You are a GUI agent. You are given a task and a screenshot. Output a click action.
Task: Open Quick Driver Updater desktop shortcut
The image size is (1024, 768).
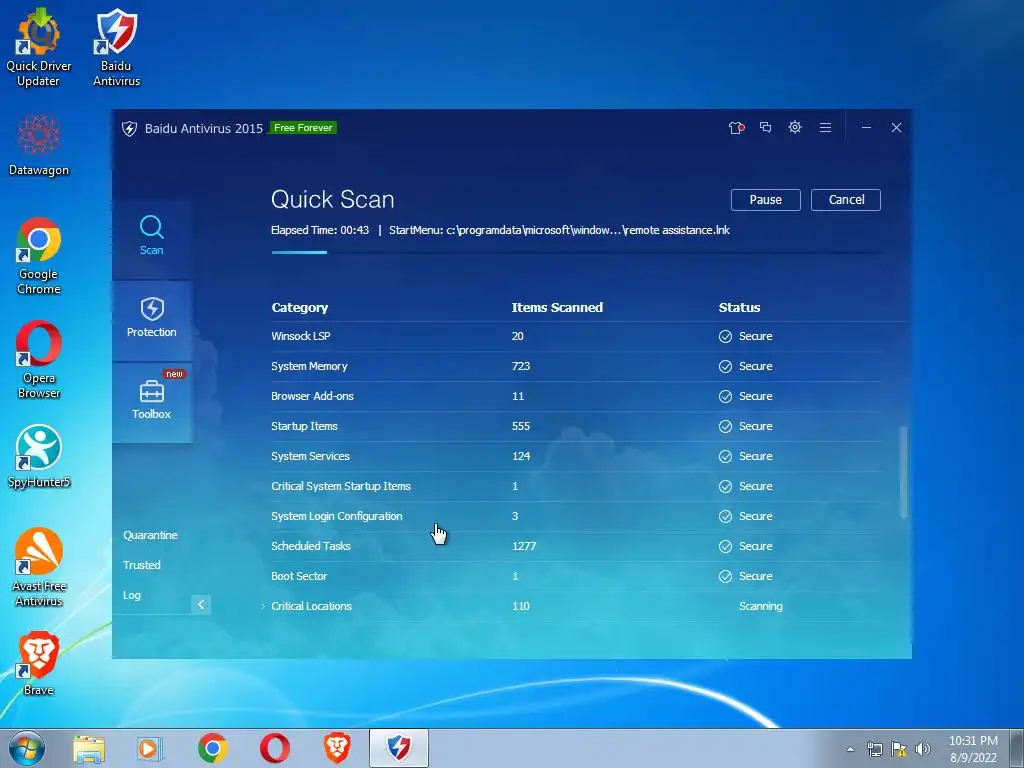click(x=39, y=47)
